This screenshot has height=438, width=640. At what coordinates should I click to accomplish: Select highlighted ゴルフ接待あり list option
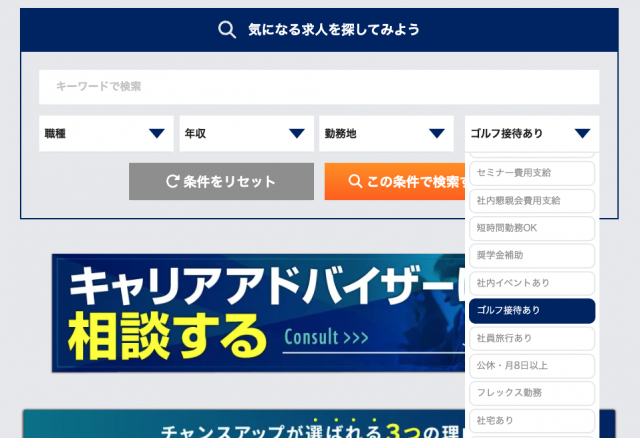coord(532,311)
